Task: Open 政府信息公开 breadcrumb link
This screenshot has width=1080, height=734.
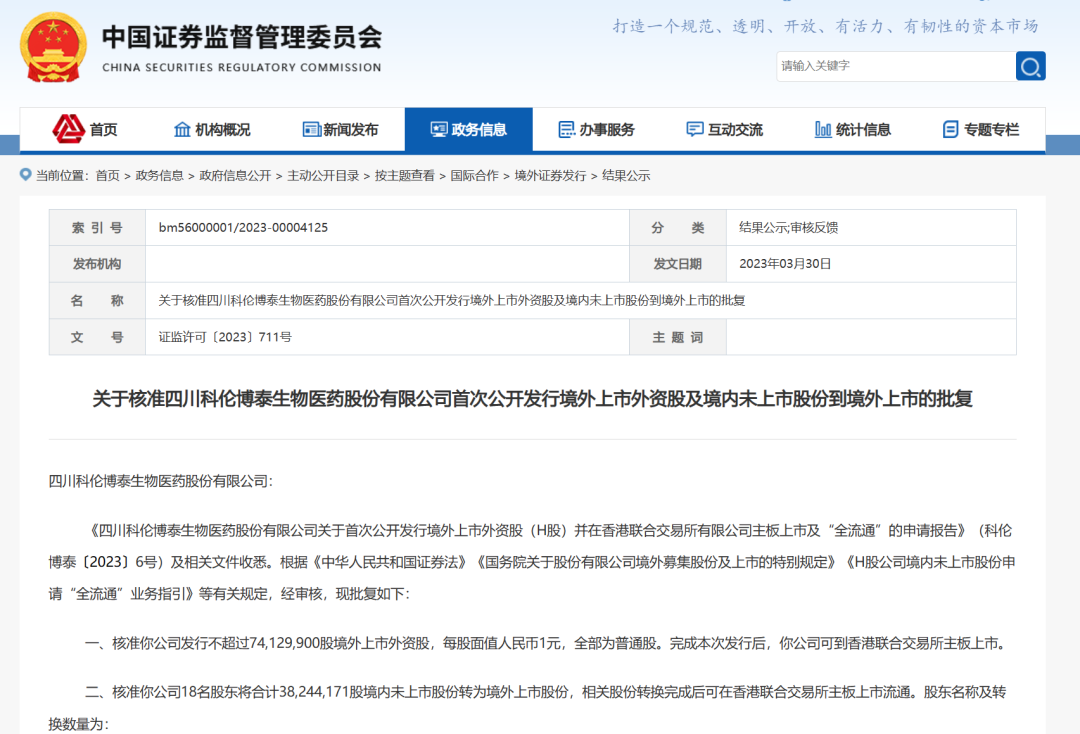Action: click(x=236, y=176)
